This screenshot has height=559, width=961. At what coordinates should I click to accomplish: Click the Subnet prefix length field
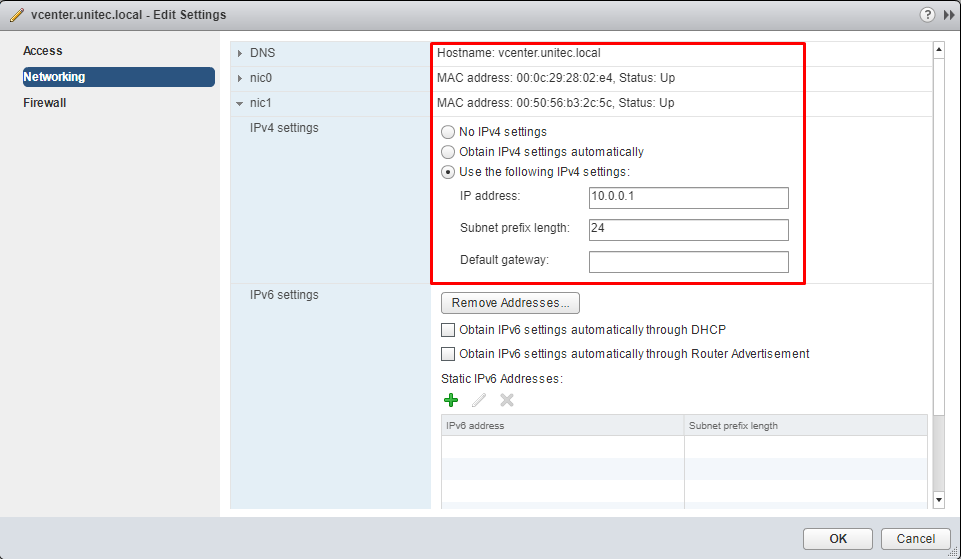[689, 230]
